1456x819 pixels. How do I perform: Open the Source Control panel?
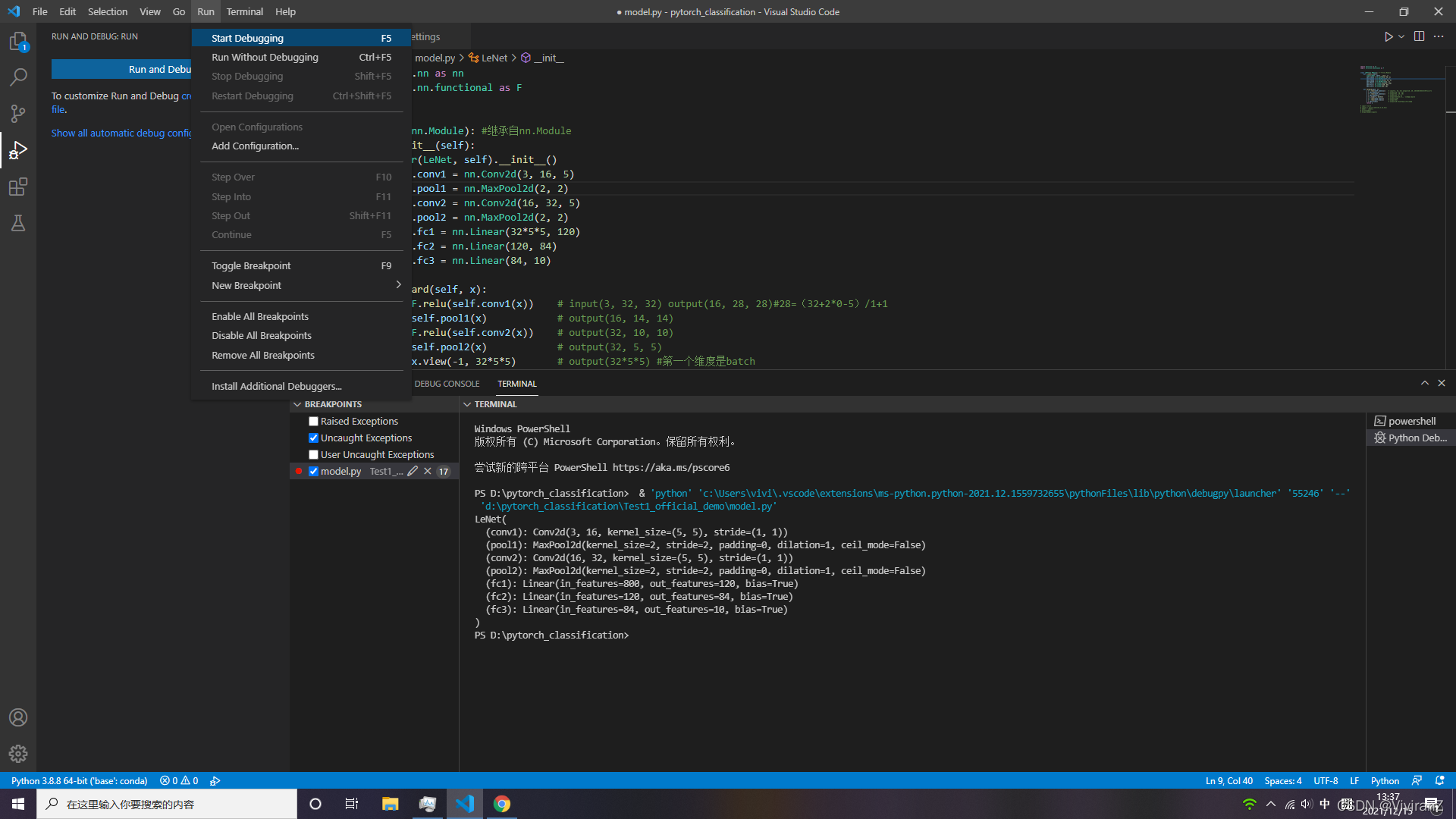[x=18, y=113]
